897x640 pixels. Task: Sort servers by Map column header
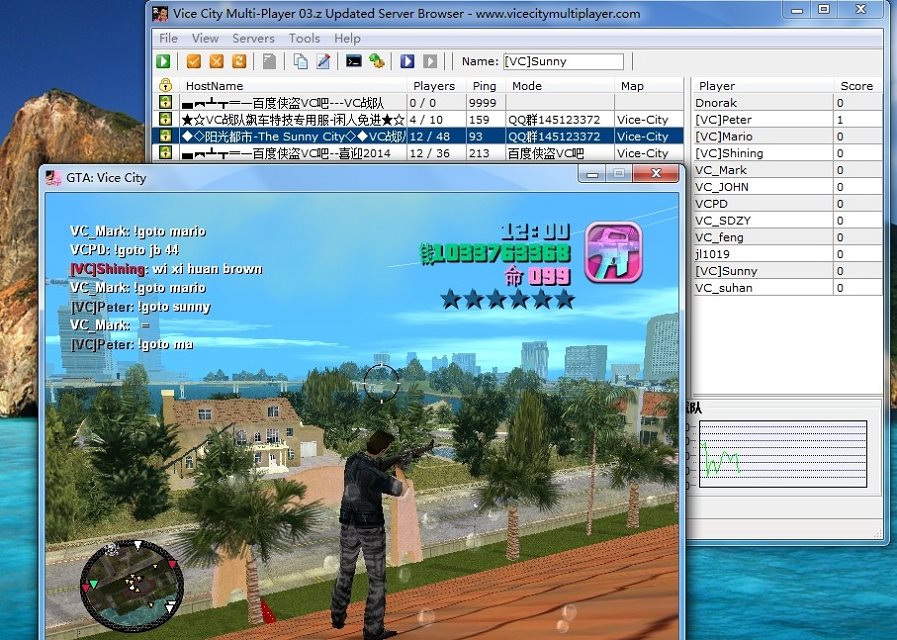point(649,86)
